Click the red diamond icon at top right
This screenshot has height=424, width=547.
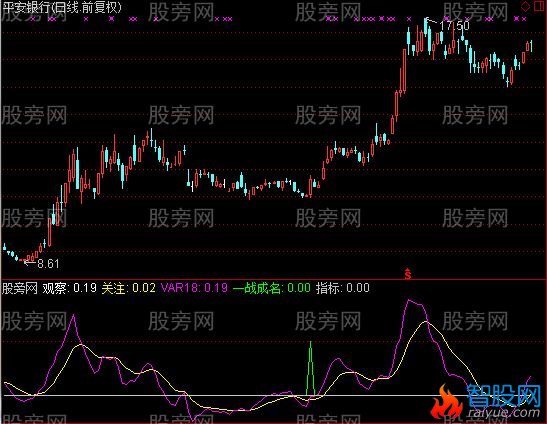[x=525, y=6]
